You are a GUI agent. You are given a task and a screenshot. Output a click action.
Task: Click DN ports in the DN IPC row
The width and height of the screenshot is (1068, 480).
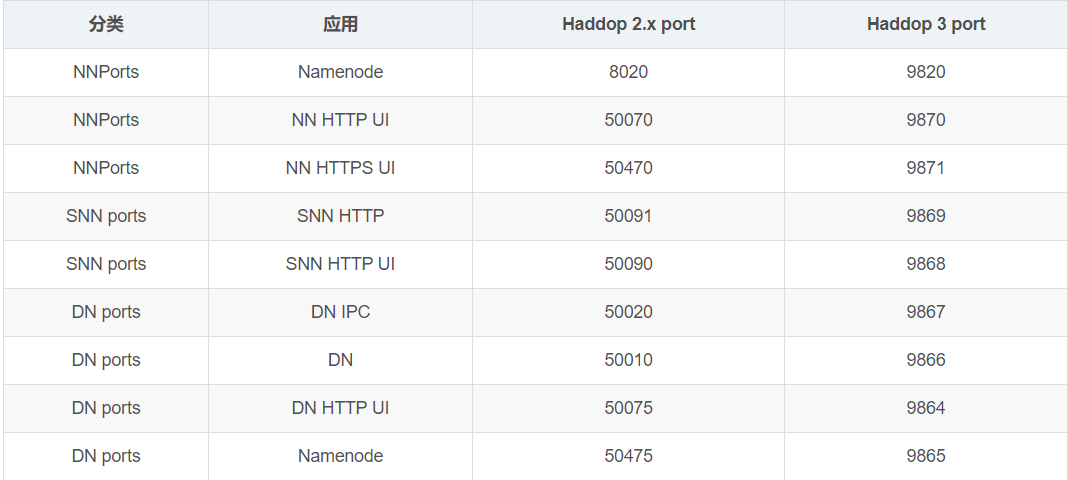tap(106, 312)
